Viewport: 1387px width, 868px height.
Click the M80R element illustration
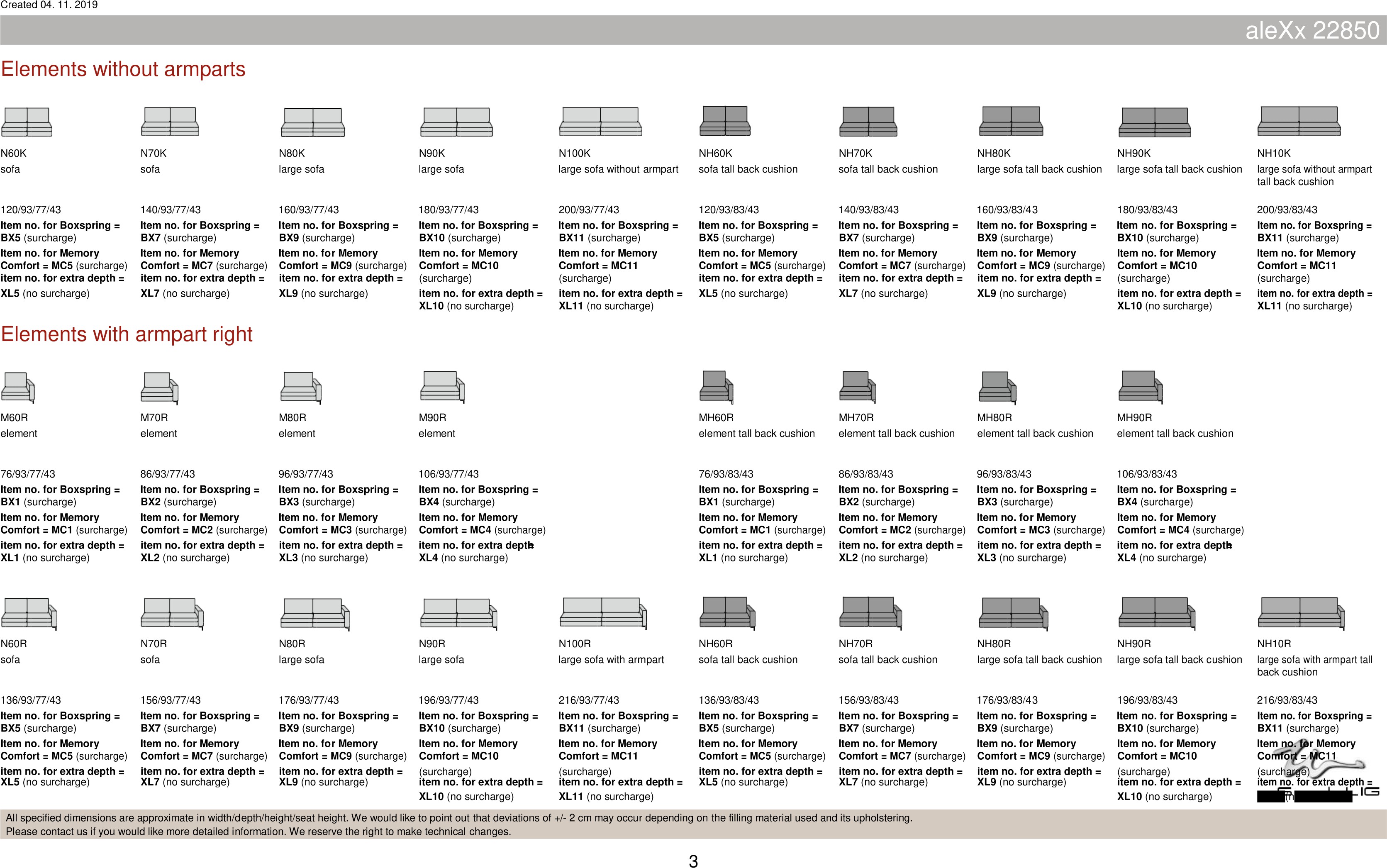301,387
